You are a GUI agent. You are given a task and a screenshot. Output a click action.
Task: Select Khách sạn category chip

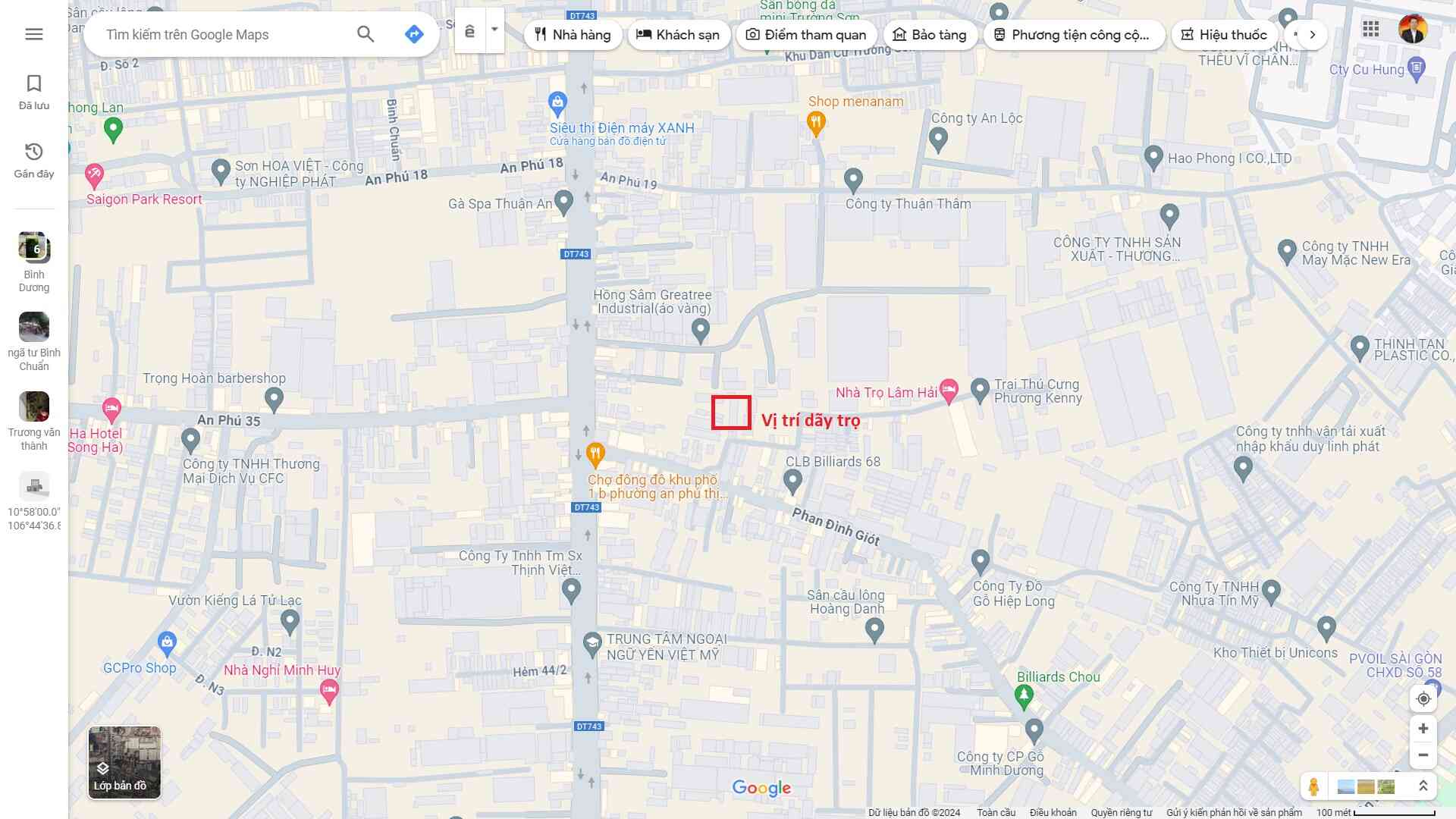click(x=678, y=35)
